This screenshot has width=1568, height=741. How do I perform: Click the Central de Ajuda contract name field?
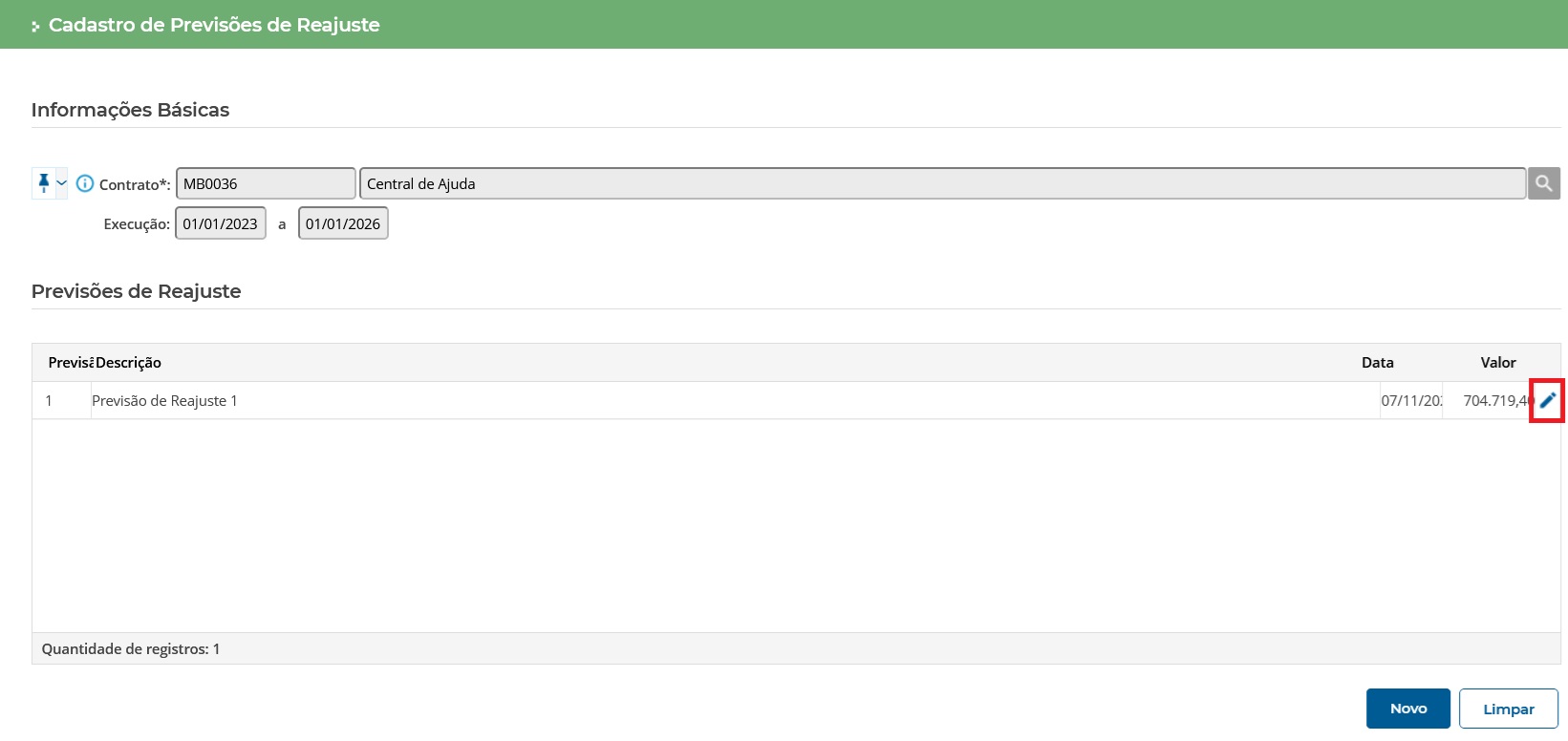[x=941, y=183]
